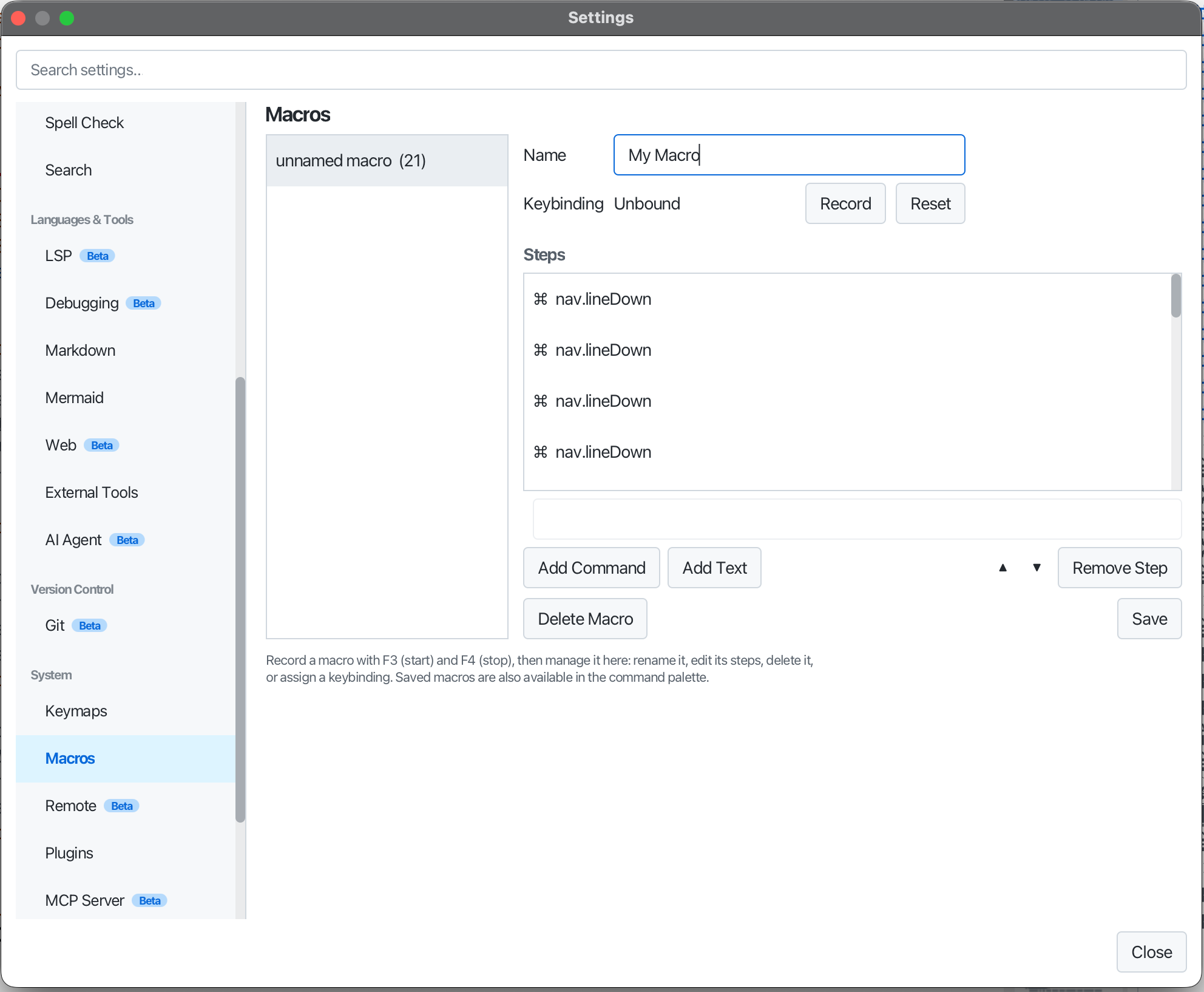Click the move step up arrow
The image size is (1204, 992).
pos(1003,568)
